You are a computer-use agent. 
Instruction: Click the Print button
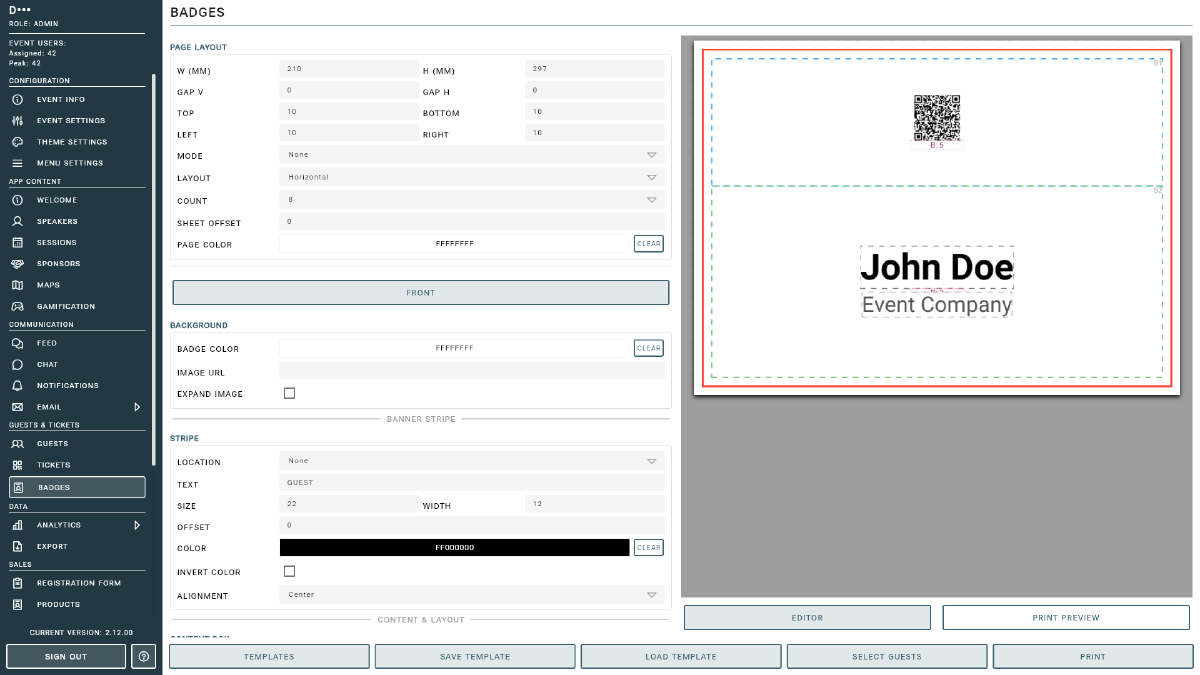(1093, 657)
